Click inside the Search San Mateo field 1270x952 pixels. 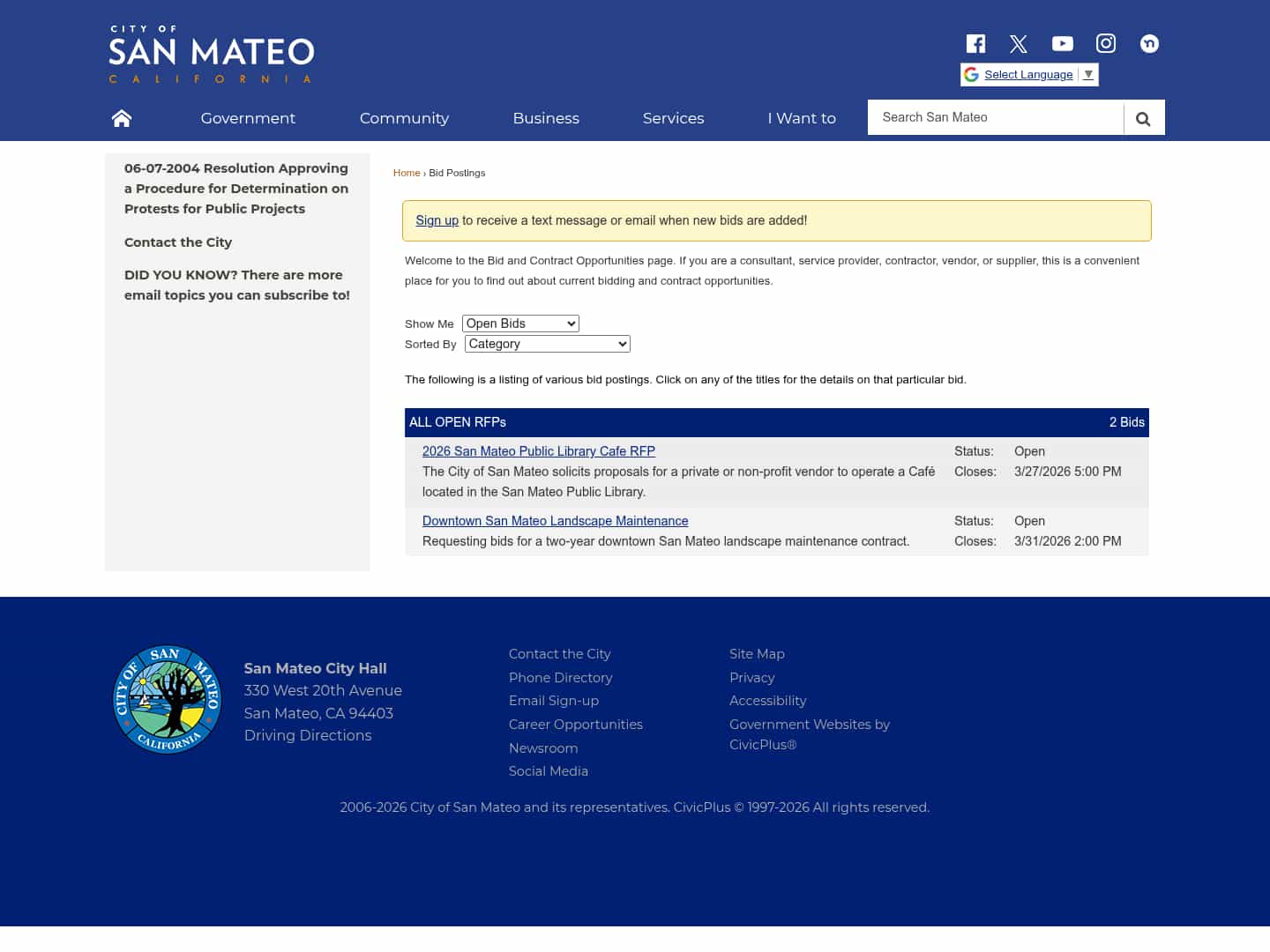tap(995, 117)
